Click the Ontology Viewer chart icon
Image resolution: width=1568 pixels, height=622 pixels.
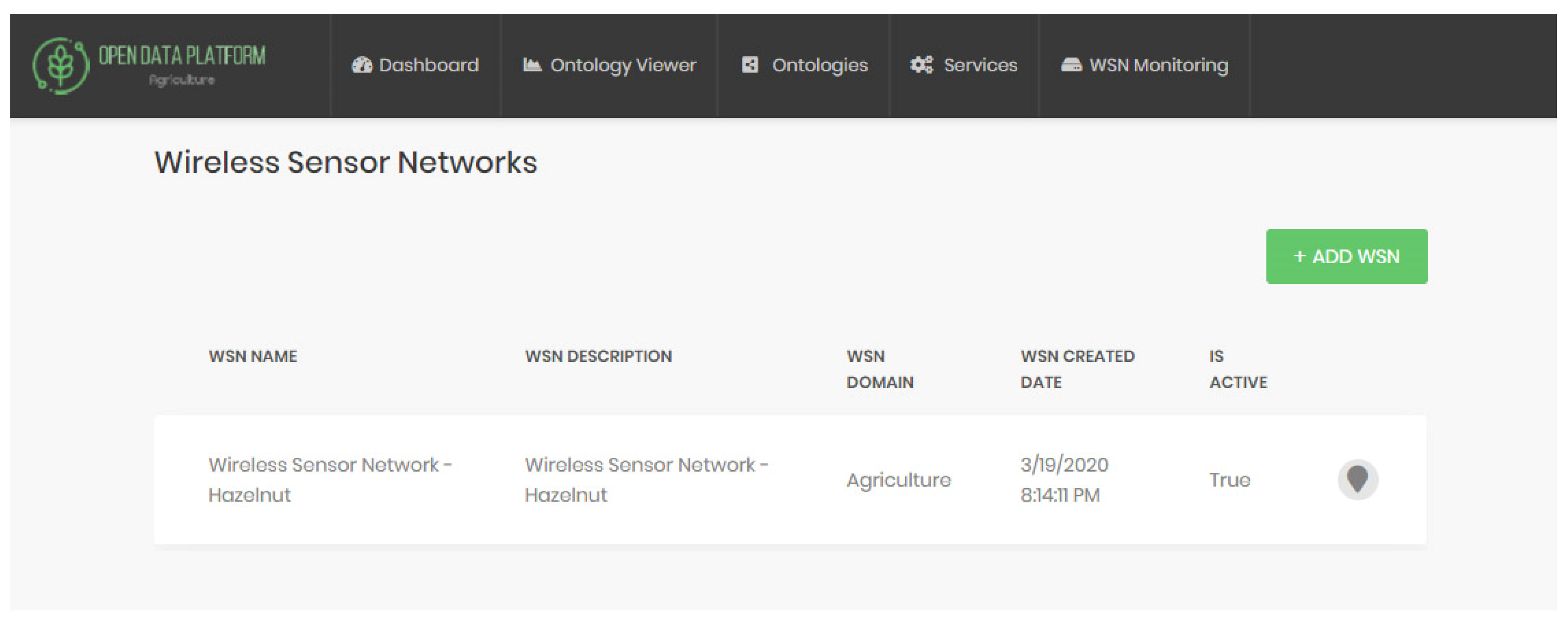pos(532,64)
